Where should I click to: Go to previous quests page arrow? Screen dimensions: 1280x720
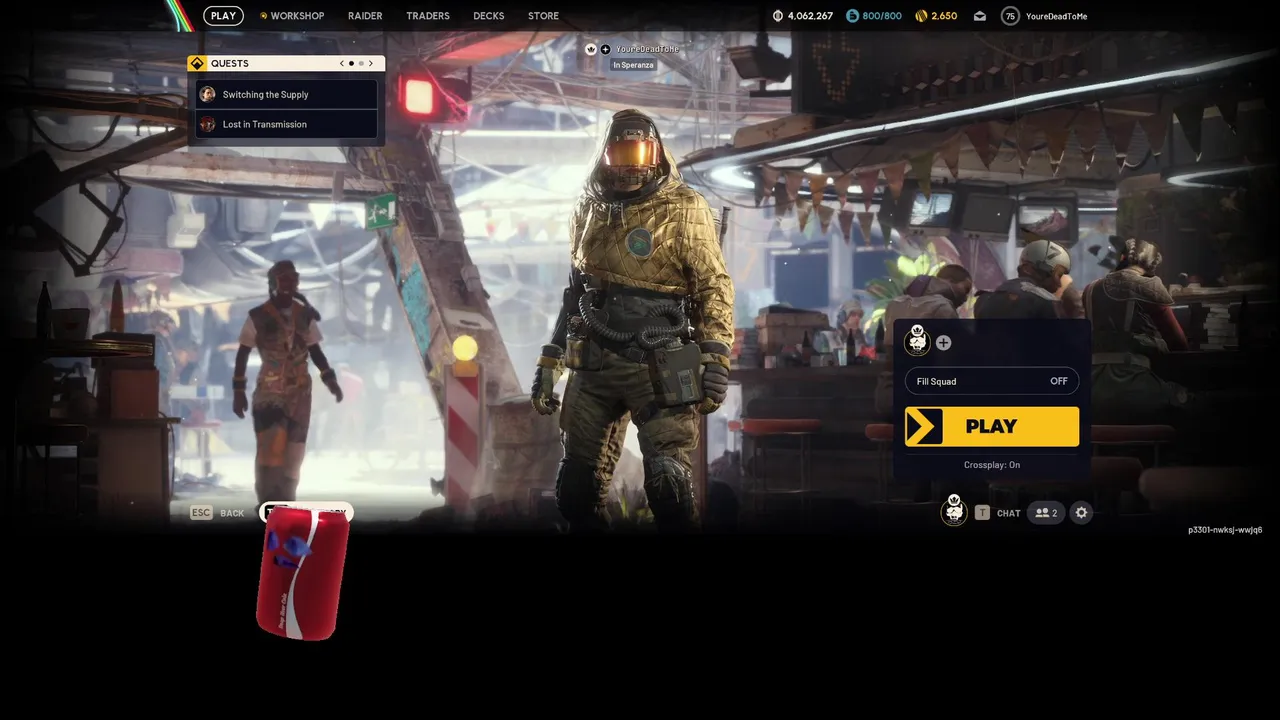pos(341,63)
